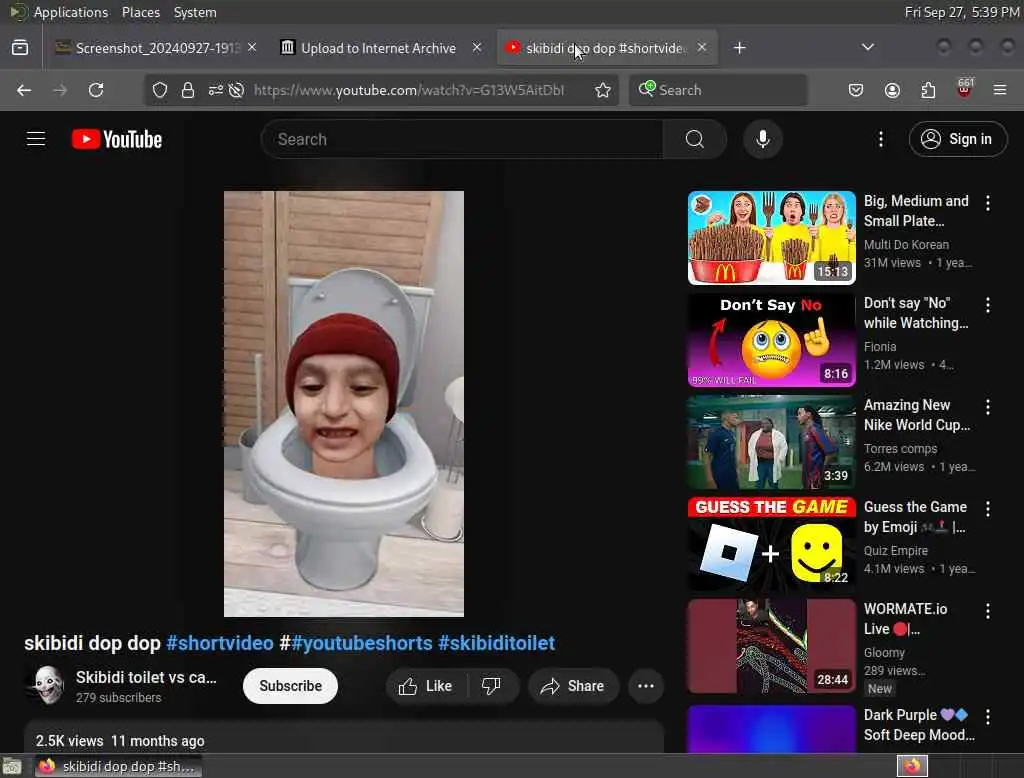
Task: Open Dark Purple Soft Deep Mood thumbnail
Action: click(x=771, y=728)
